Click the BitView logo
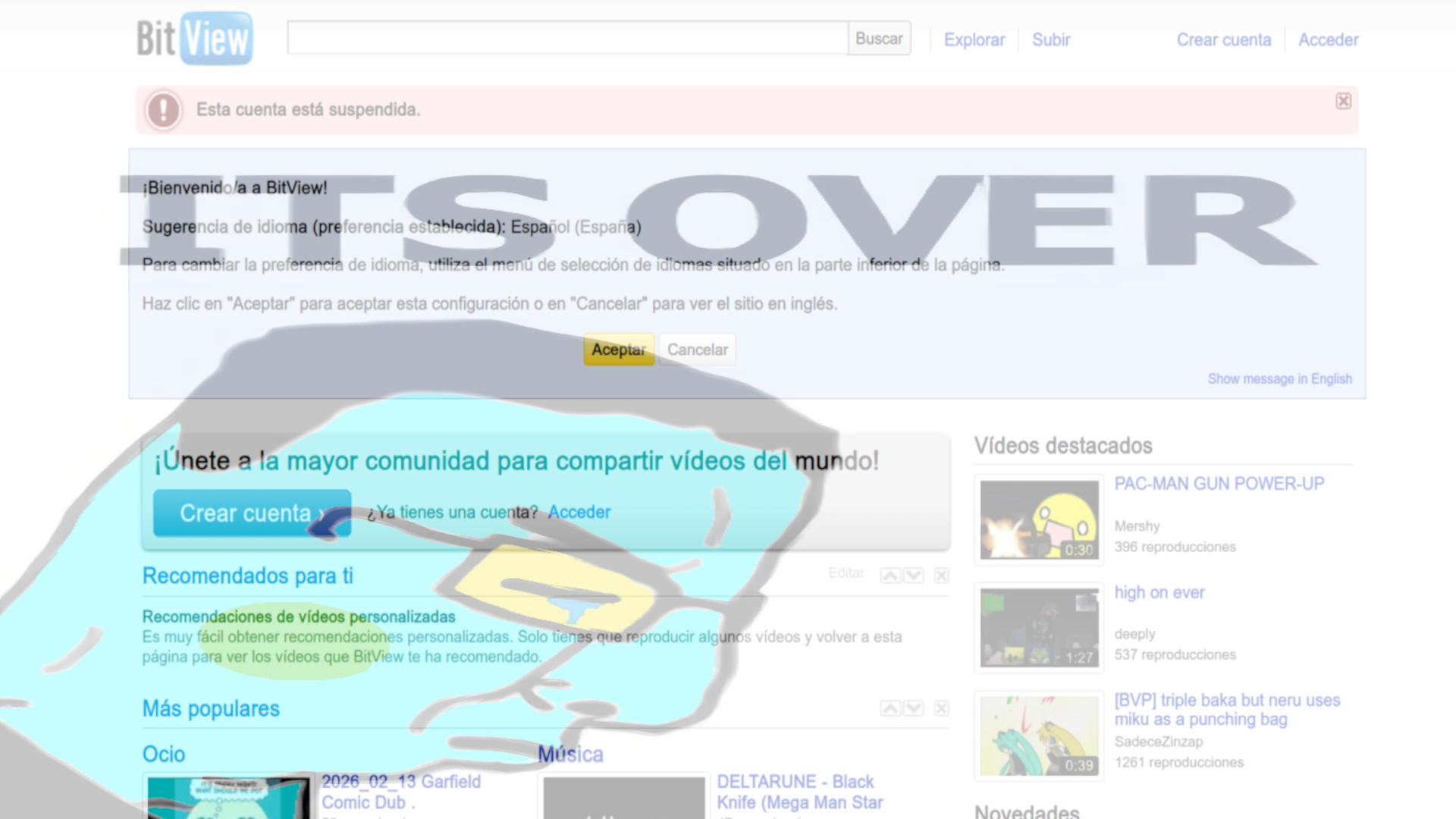The width and height of the screenshot is (1456, 819). [x=194, y=38]
